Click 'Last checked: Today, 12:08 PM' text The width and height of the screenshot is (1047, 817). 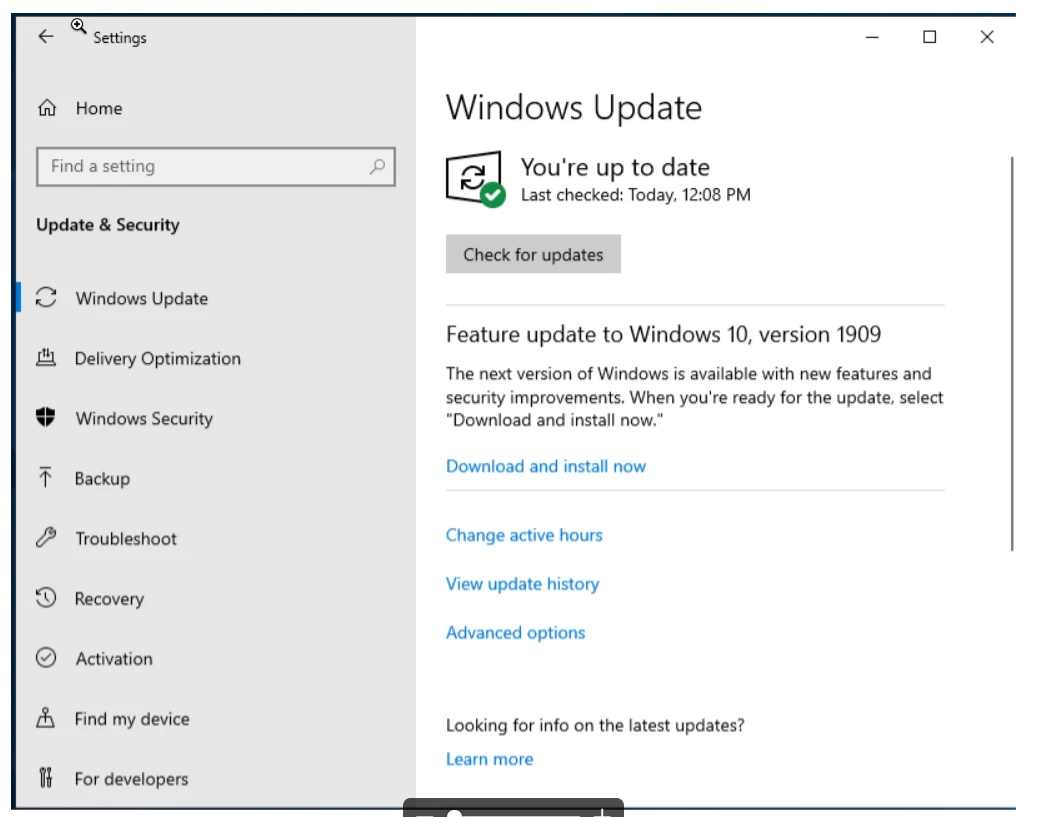tap(636, 195)
